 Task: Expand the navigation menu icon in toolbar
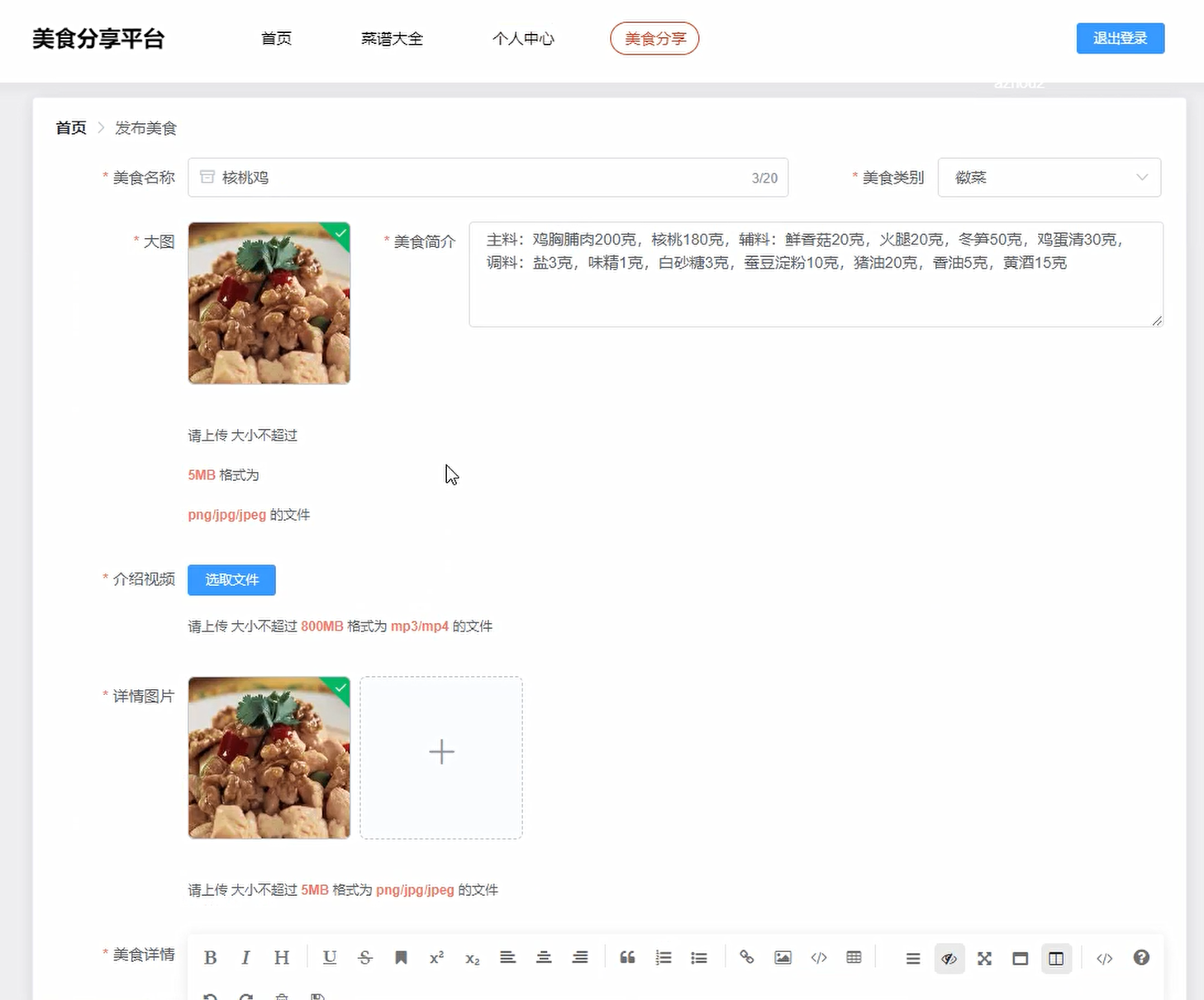(913, 959)
